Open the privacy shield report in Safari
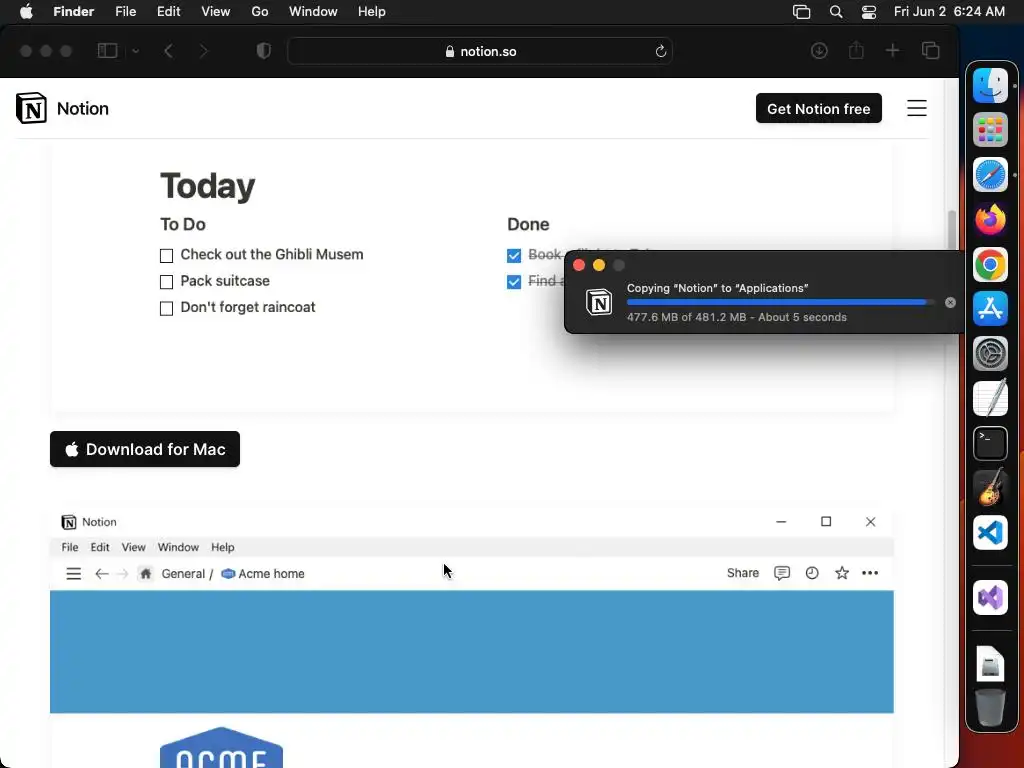Viewport: 1024px width, 768px height. tap(264, 51)
